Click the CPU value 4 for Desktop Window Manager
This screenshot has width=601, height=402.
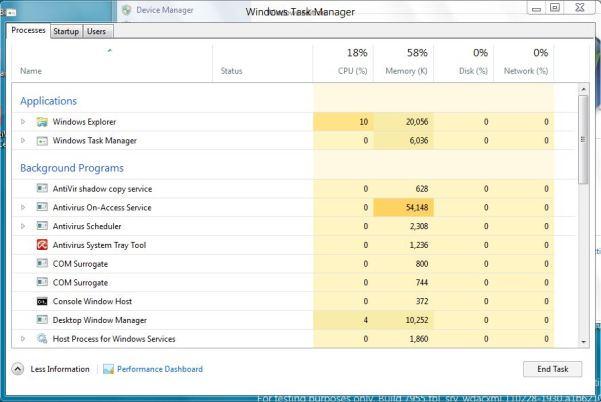coord(343,320)
